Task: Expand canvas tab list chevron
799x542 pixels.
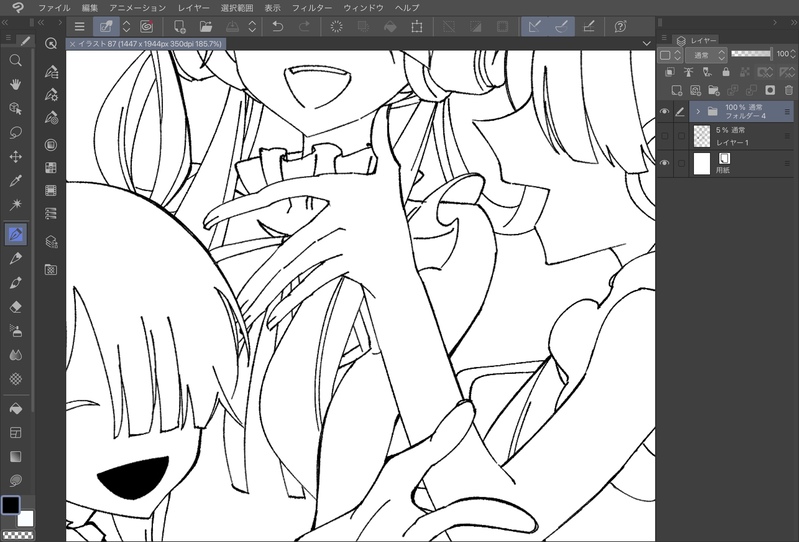Action: 646,44
